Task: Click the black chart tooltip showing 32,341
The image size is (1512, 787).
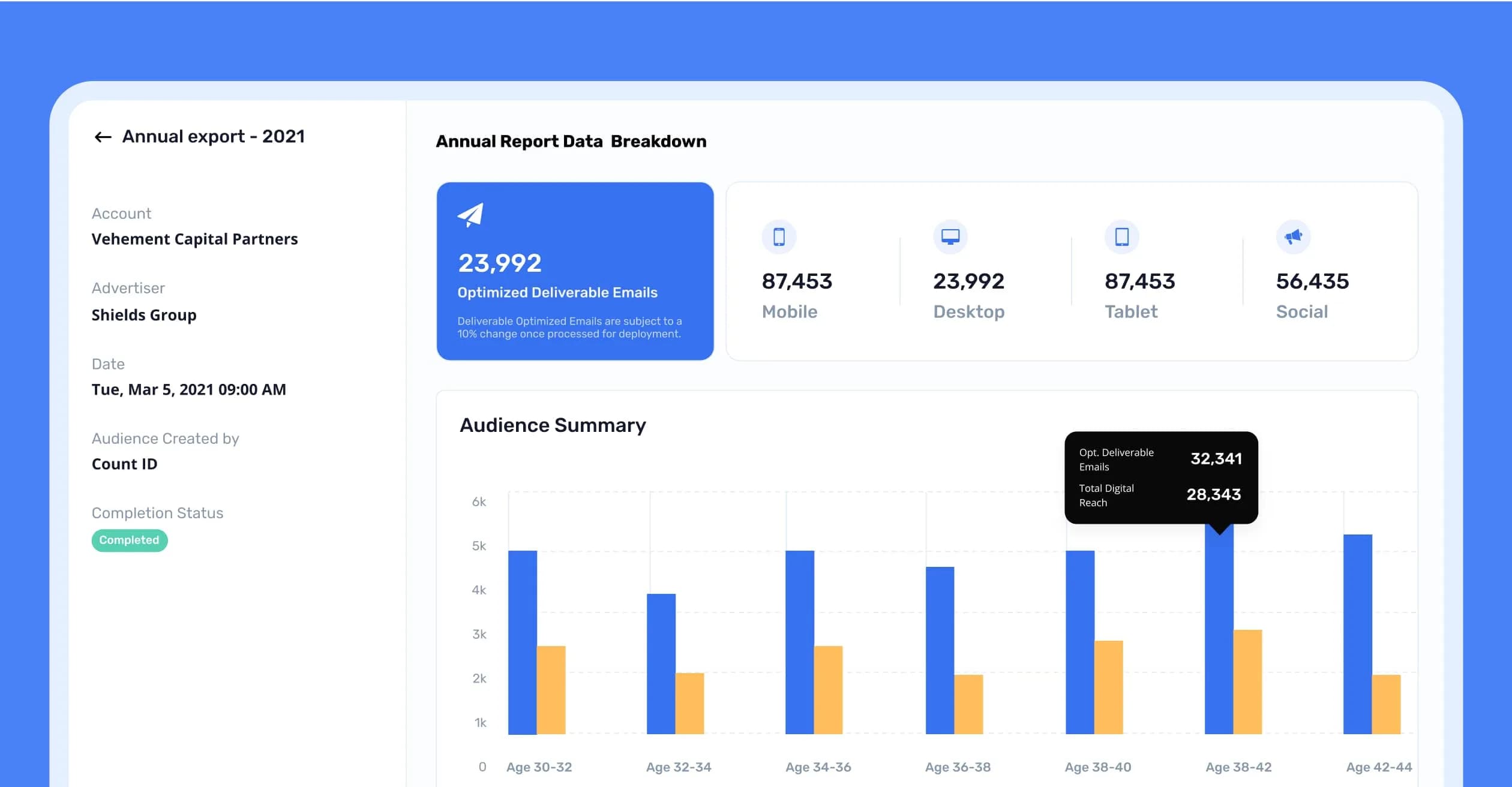Action: (x=1161, y=477)
